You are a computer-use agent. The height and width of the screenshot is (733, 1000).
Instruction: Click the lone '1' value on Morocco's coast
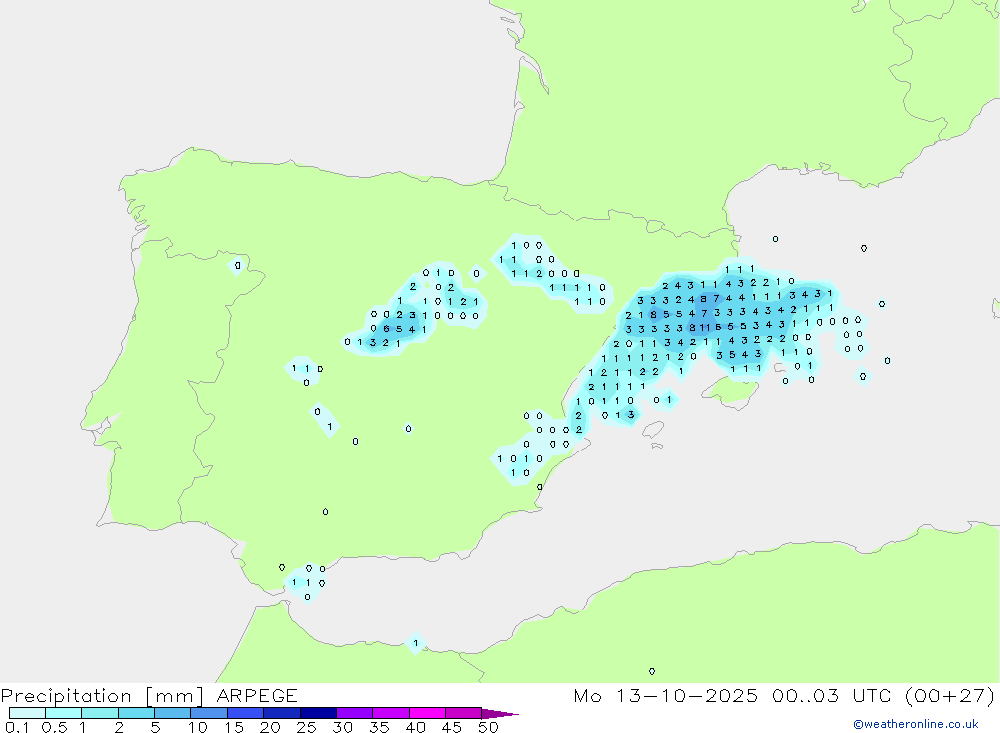tap(416, 643)
